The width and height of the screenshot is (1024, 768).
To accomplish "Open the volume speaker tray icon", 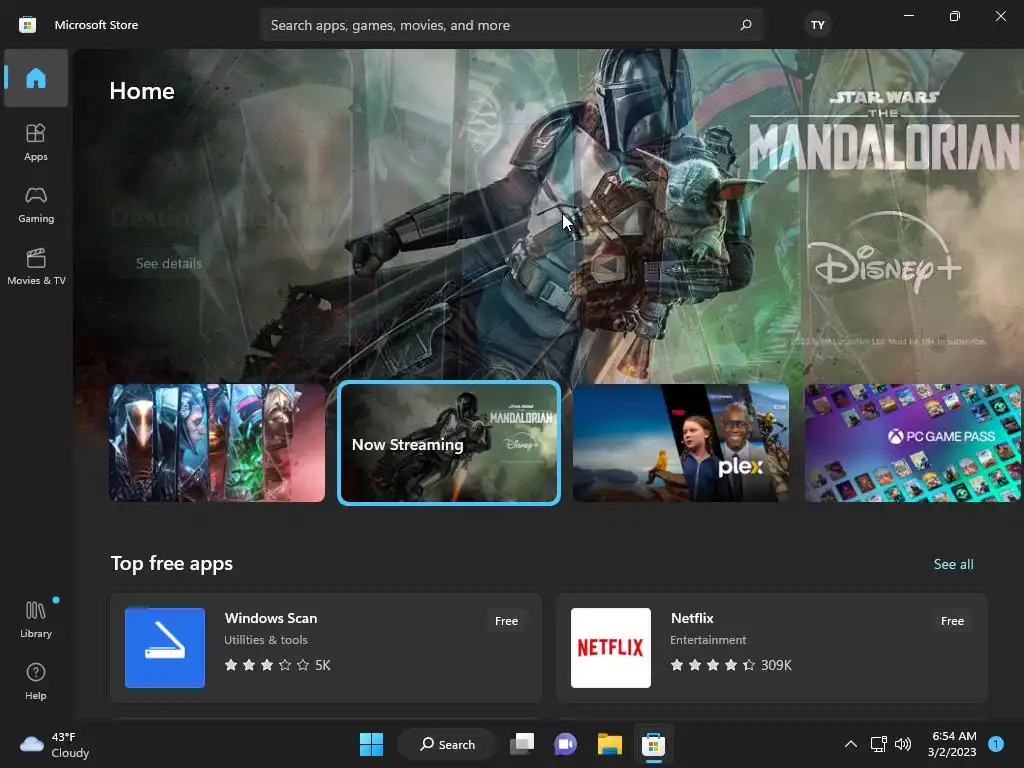I will [x=903, y=744].
